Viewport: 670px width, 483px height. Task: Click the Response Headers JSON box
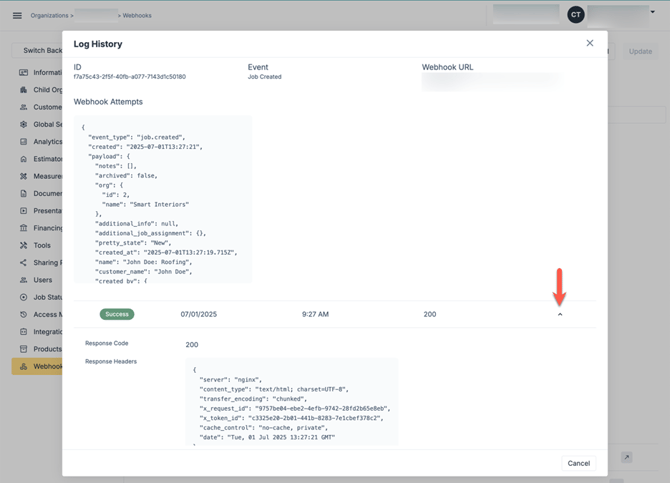point(291,400)
